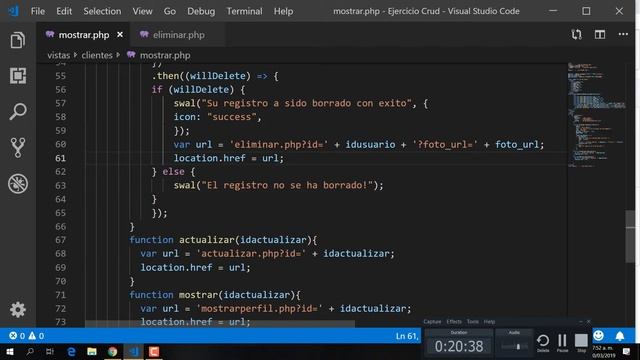Open the Windows Start menu
The width and height of the screenshot is (640, 360).
[x=10, y=351]
